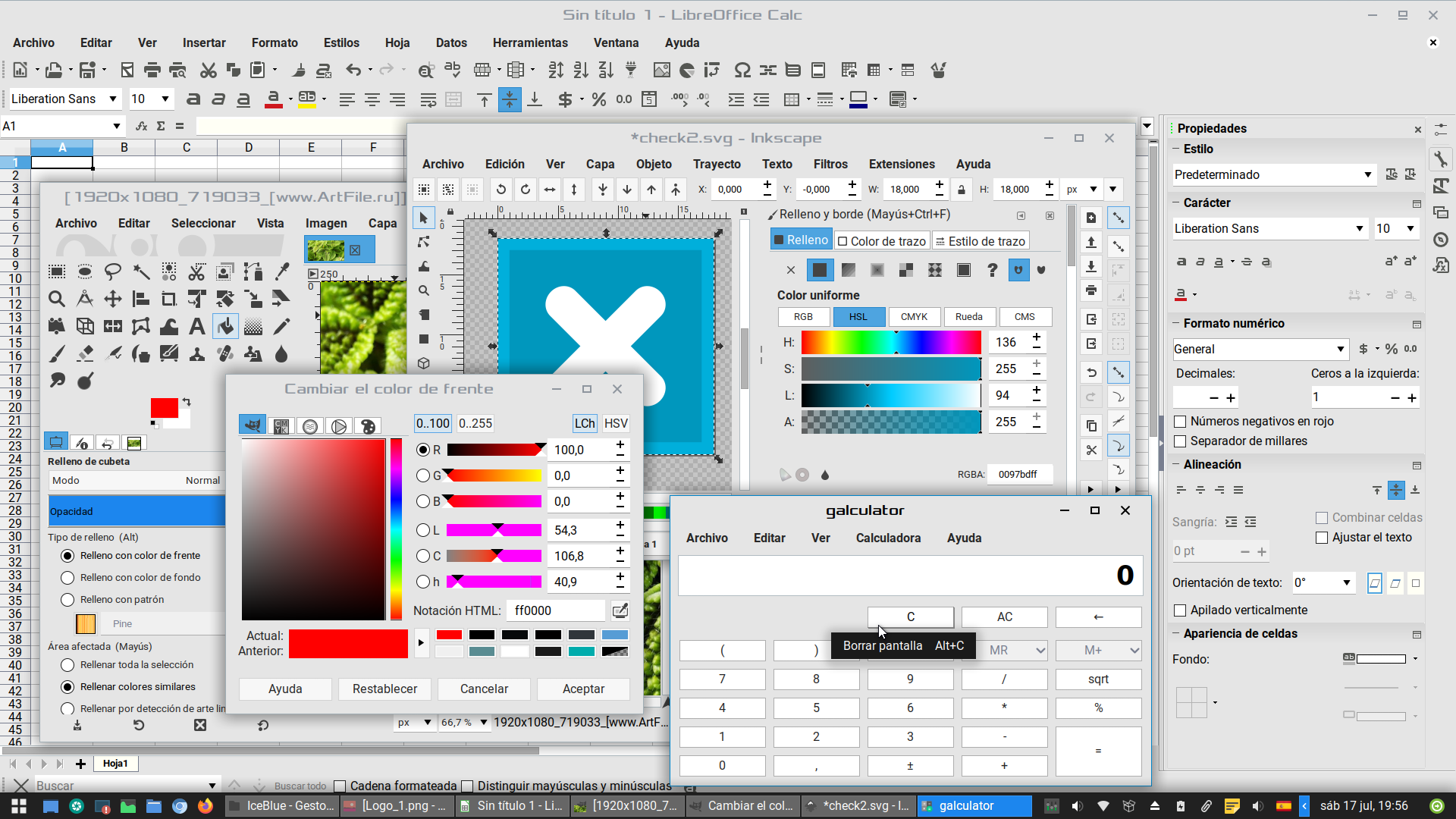Open Inkscape px units dropdown
Screen dimensions: 1456x819
tap(1082, 190)
